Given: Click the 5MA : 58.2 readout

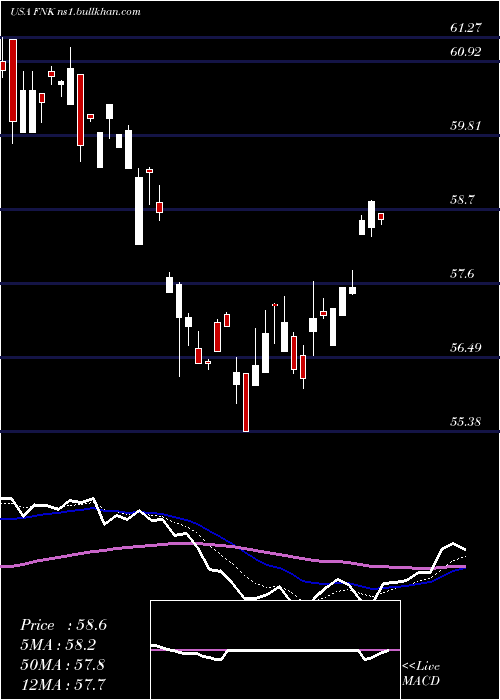Looking at the screenshot, I should point(59,645).
